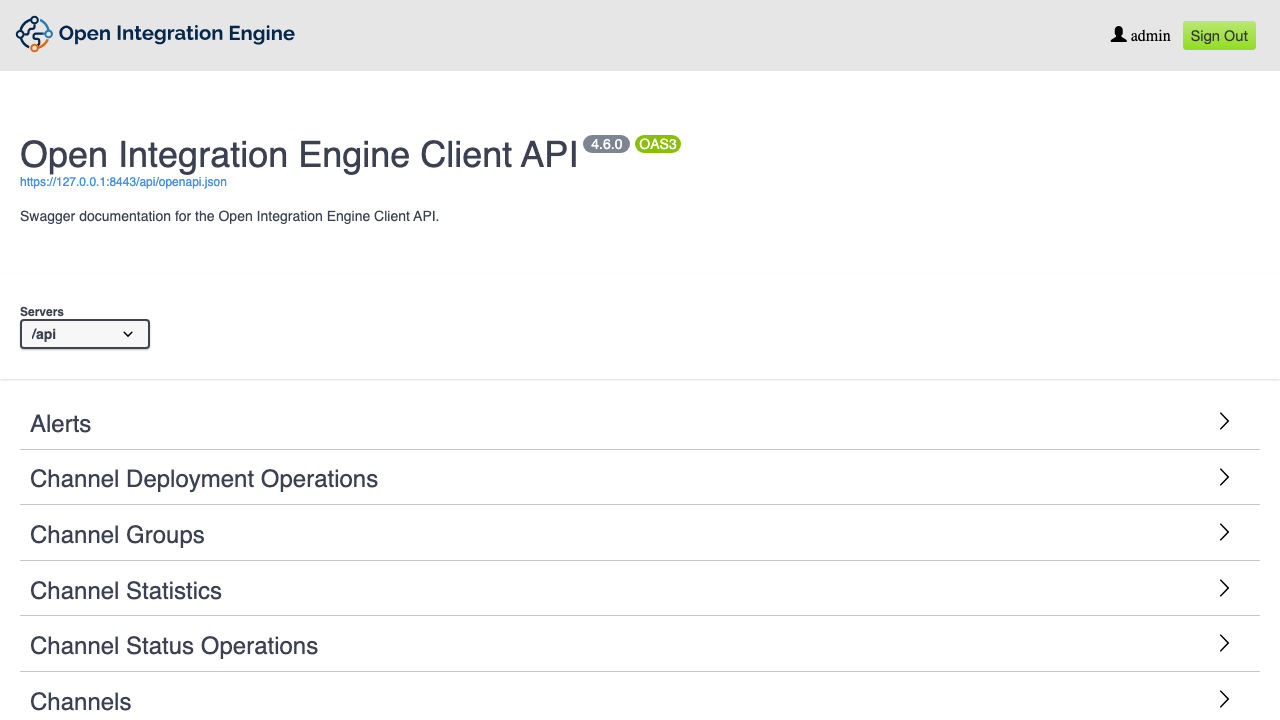The width and height of the screenshot is (1280, 720).
Task: Click the Swagger documentation description text
Action: [230, 216]
